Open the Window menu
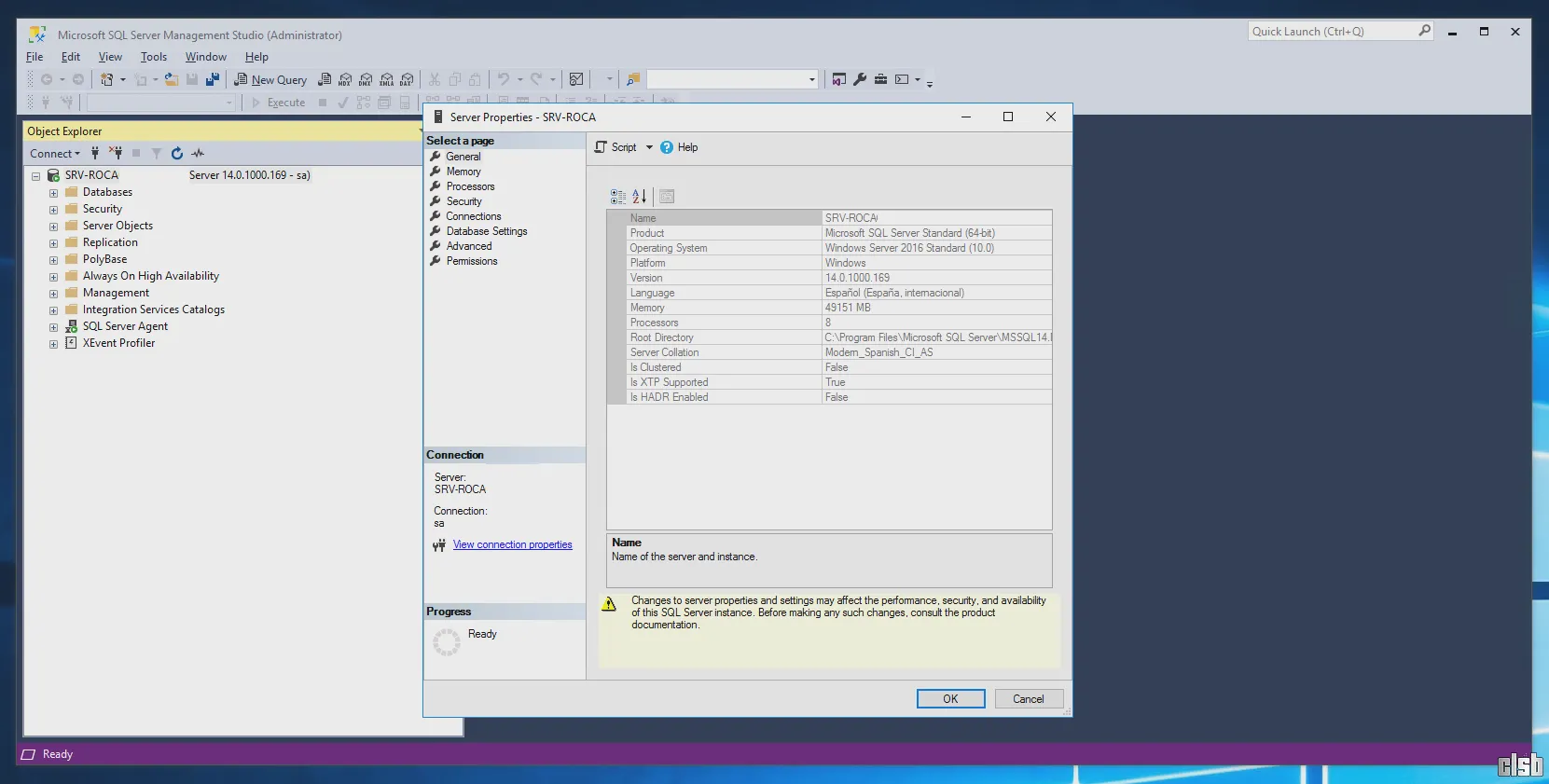Screen dimensions: 1549x784 [205, 57]
